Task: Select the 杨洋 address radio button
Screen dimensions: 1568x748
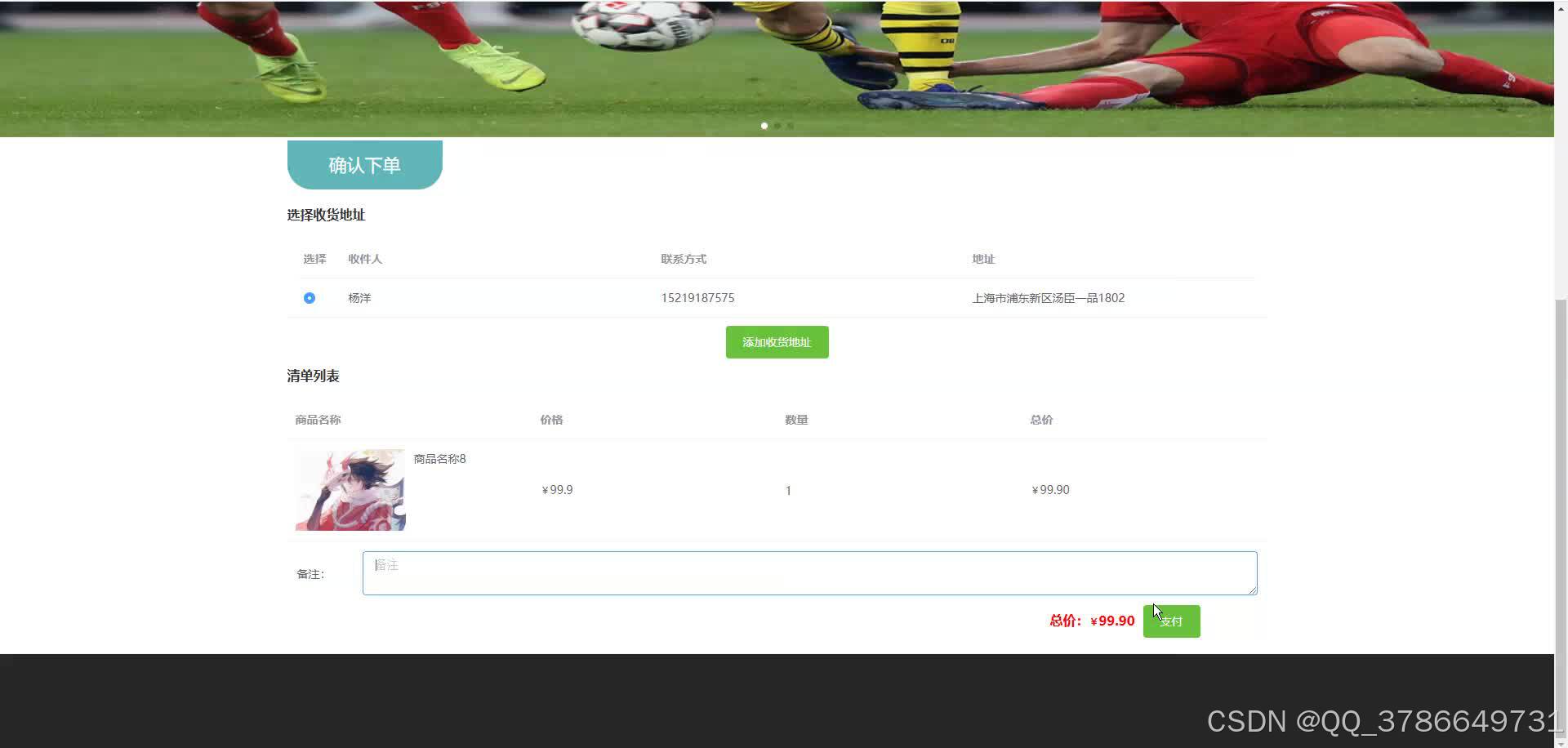Action: (309, 298)
